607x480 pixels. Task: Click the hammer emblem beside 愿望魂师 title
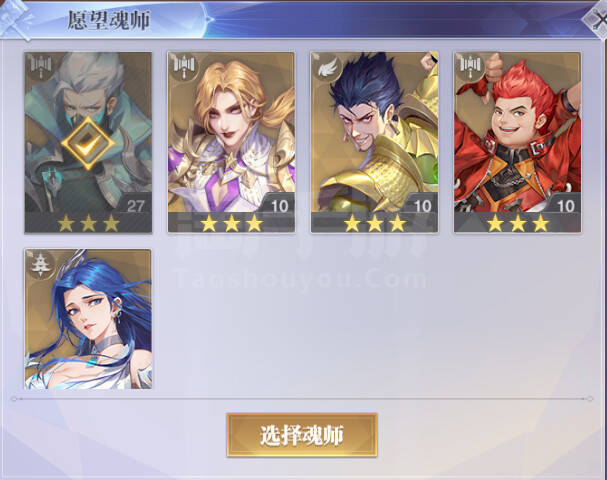tap(16, 19)
